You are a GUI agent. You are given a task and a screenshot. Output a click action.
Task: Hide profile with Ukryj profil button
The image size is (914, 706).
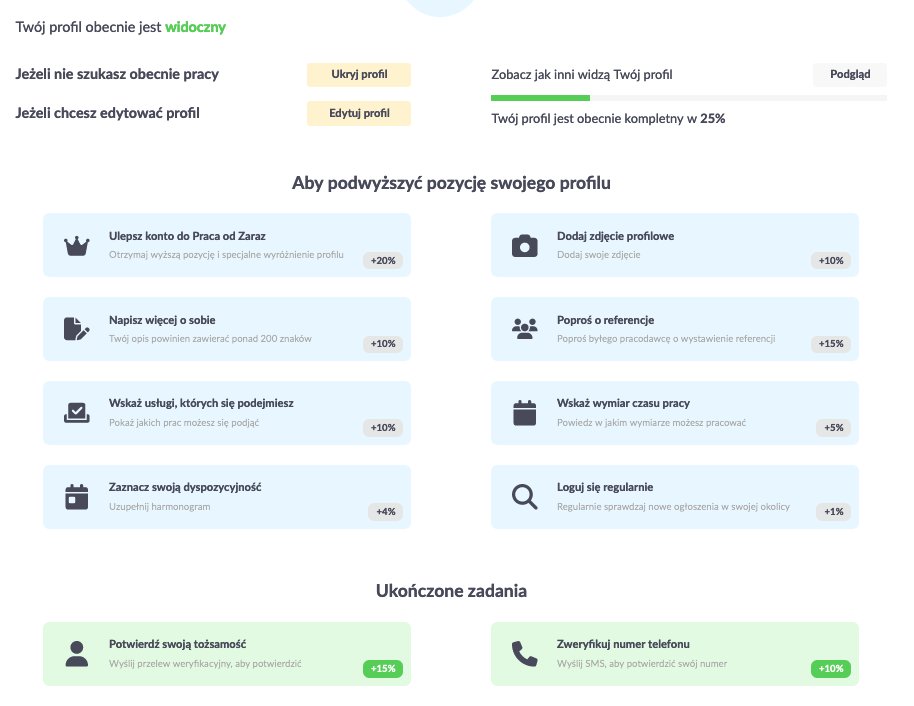(x=359, y=75)
